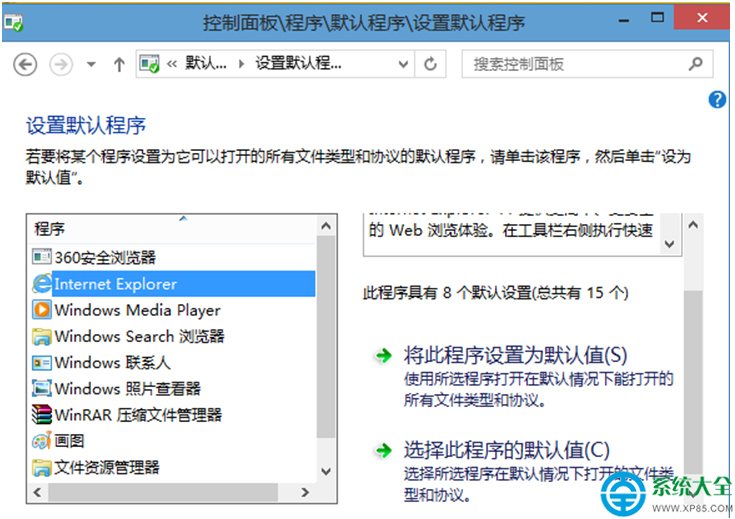Click the forward navigation arrow

(x=61, y=64)
